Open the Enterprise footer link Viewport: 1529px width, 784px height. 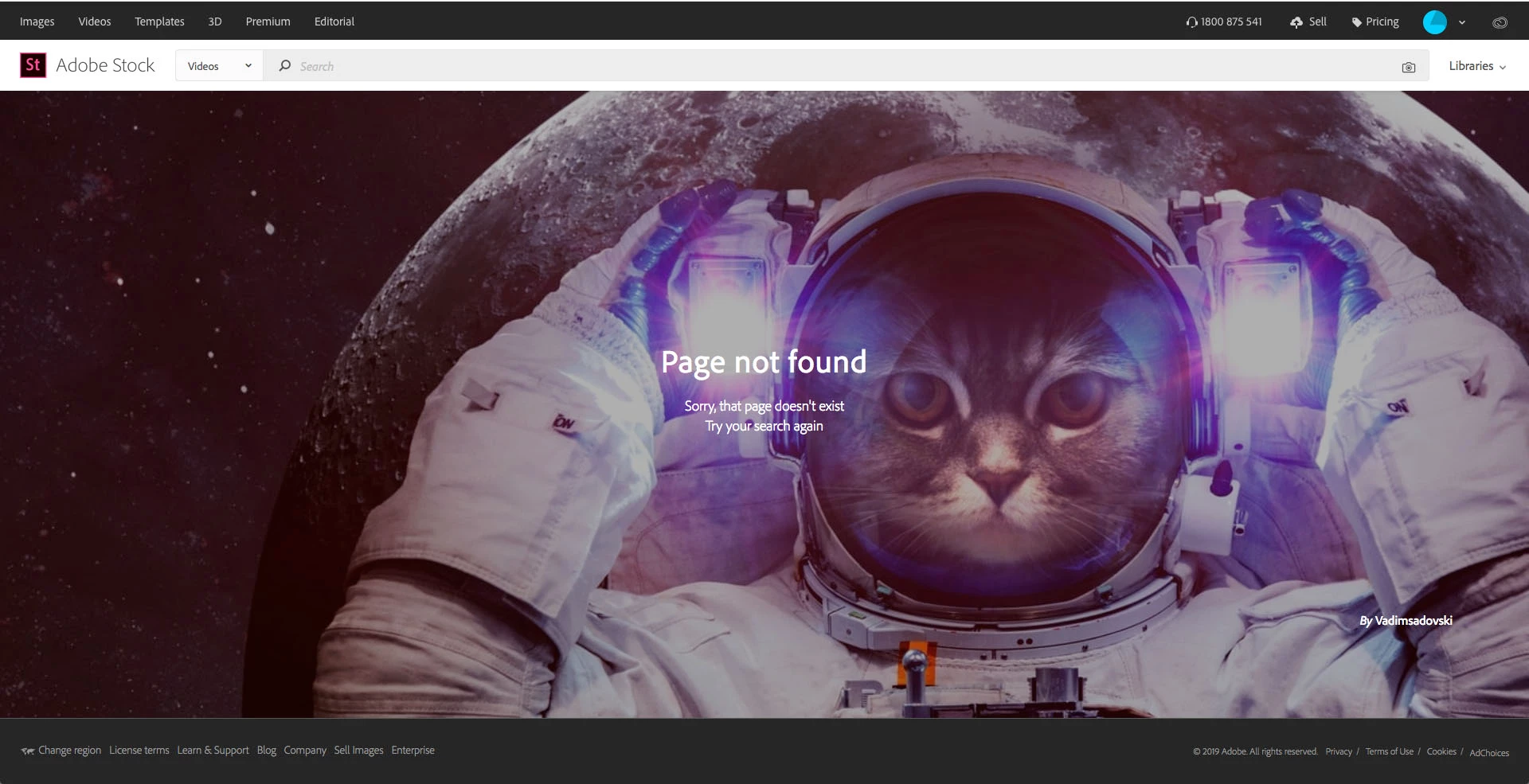413,751
